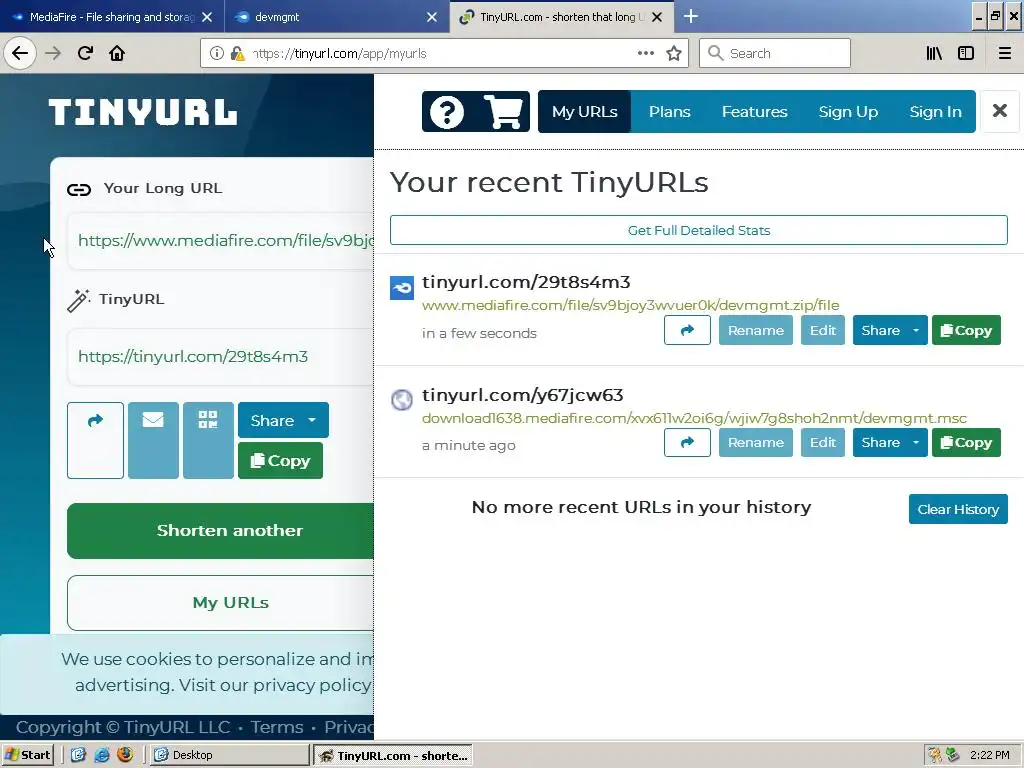Image resolution: width=1024 pixels, height=768 pixels.
Task: Expand Share dropdown arrow for tinyurl.com/y67jcw63
Action: pyautogui.click(x=916, y=443)
